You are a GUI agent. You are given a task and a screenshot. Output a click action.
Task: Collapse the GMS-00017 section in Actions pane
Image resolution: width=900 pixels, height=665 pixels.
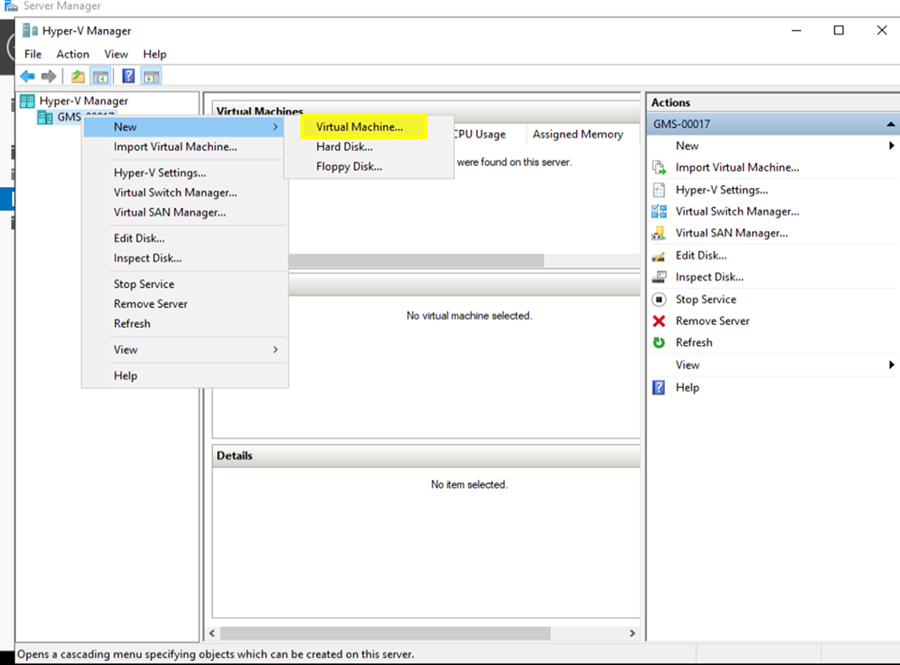[890, 124]
